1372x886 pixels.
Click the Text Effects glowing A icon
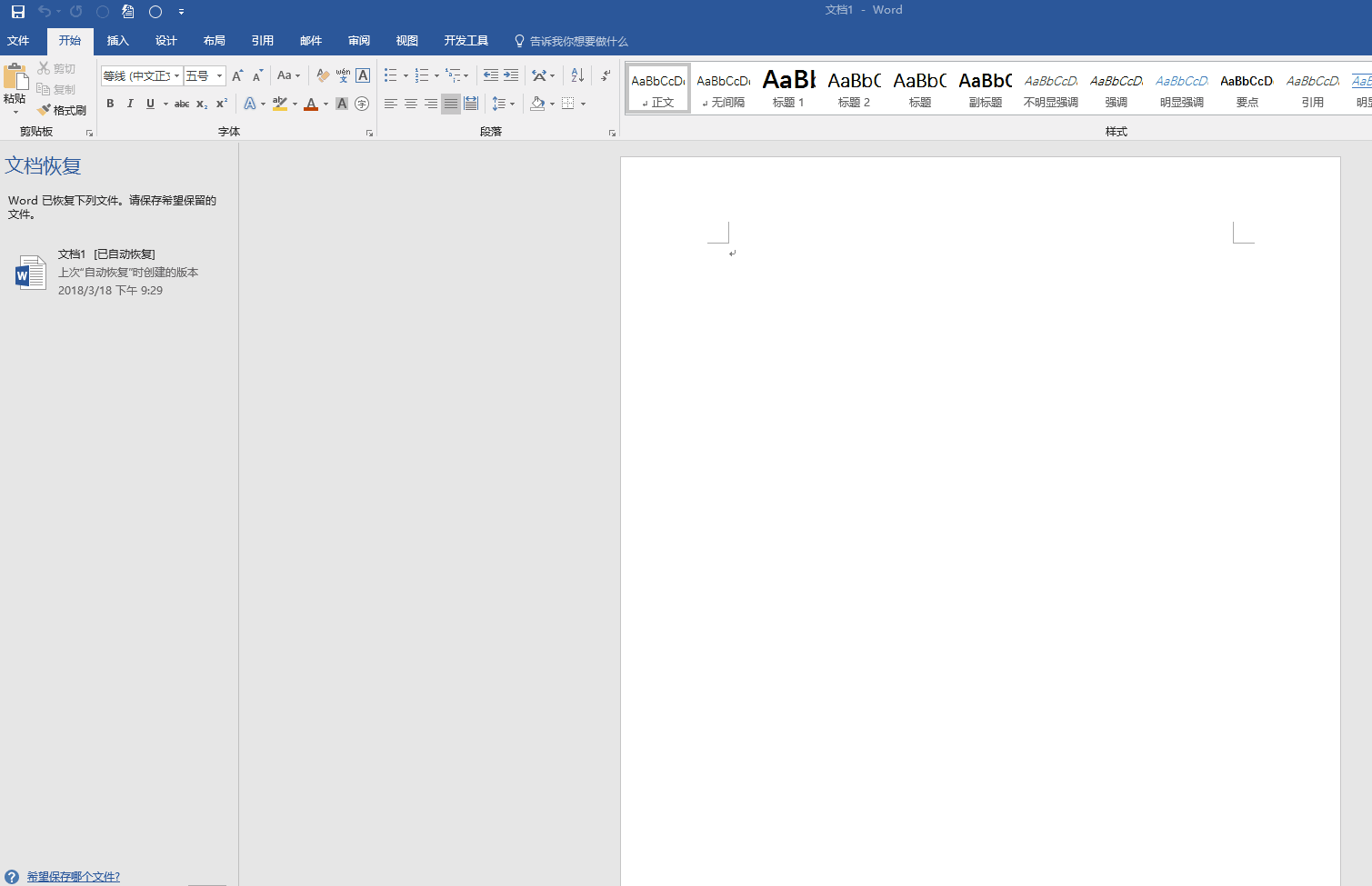[250, 104]
